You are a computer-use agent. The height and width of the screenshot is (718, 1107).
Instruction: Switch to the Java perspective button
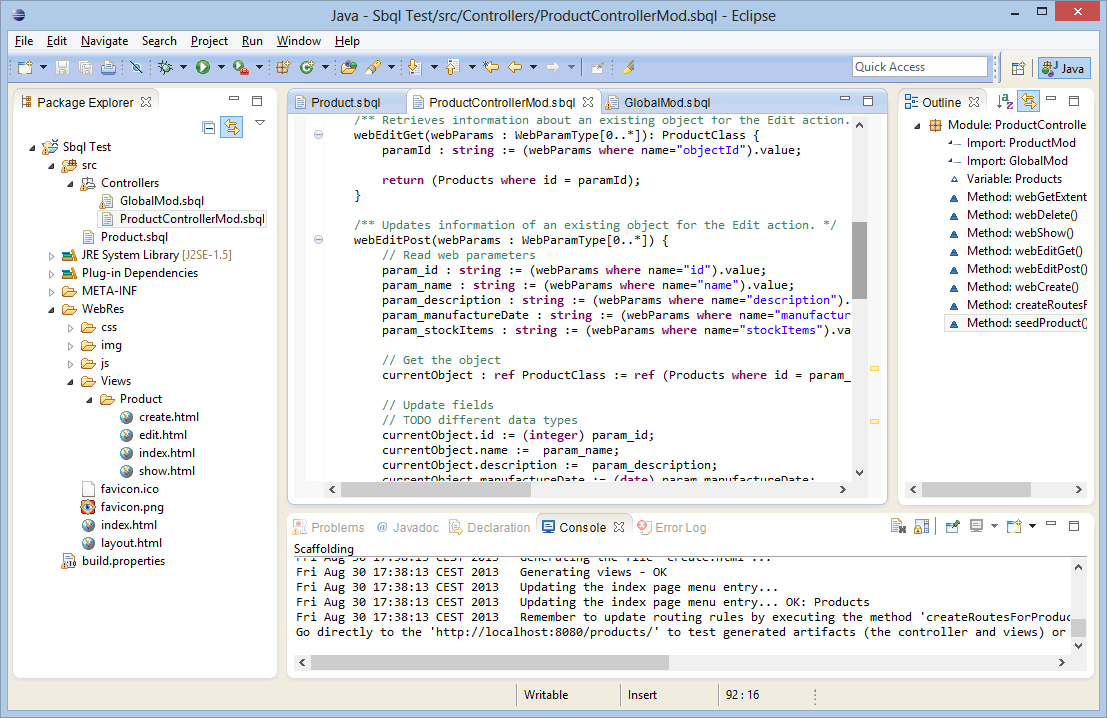click(x=1064, y=68)
